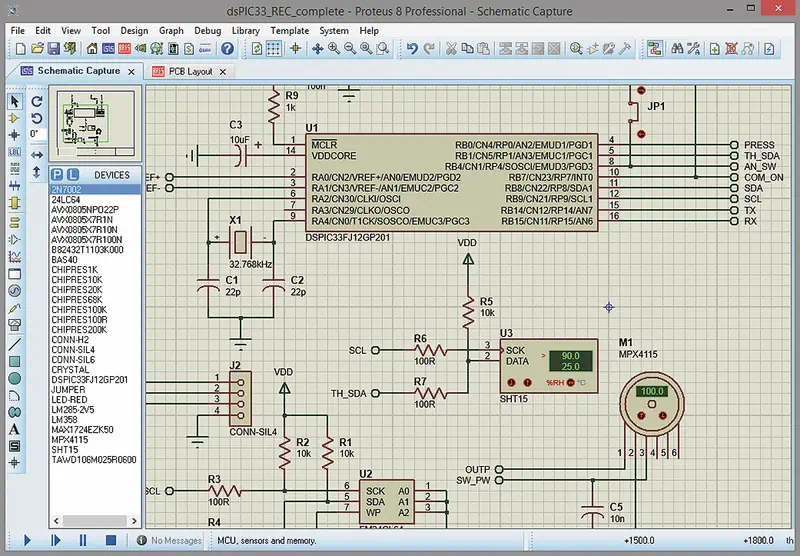This screenshot has height=556, width=800.
Task: Click the schematic overview thumbnail
Action: pyautogui.click(x=95, y=123)
